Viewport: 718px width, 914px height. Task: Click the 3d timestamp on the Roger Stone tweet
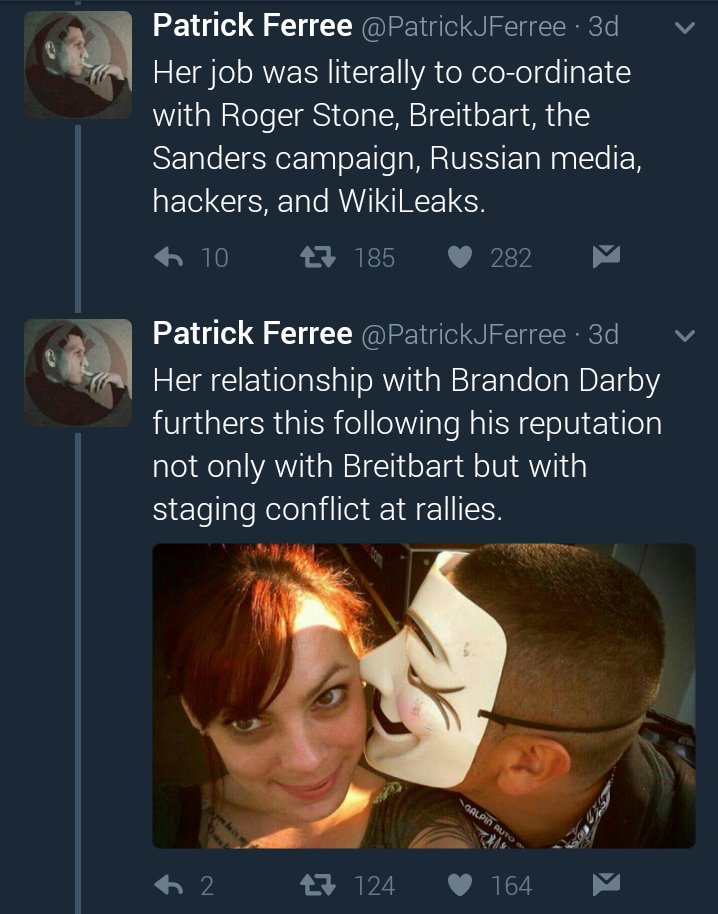[x=603, y=27]
